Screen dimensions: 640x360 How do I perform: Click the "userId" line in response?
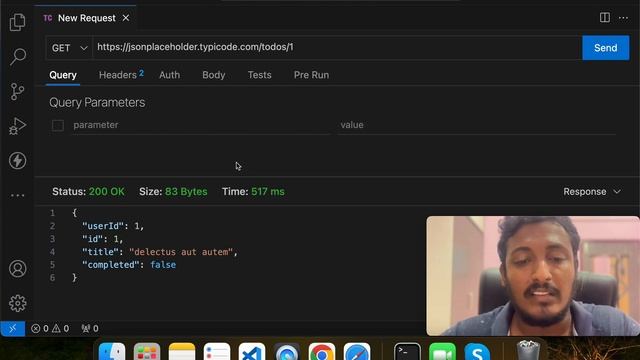pos(113,226)
